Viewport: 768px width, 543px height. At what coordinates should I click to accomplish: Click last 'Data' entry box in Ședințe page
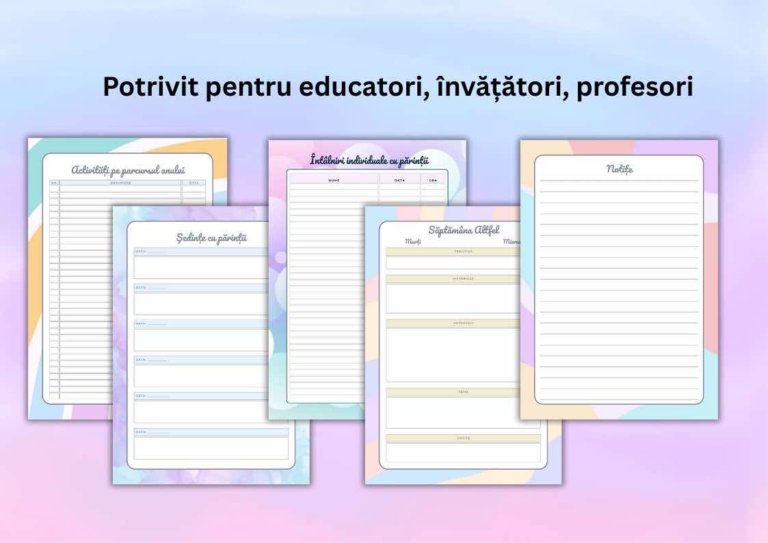tap(211, 447)
